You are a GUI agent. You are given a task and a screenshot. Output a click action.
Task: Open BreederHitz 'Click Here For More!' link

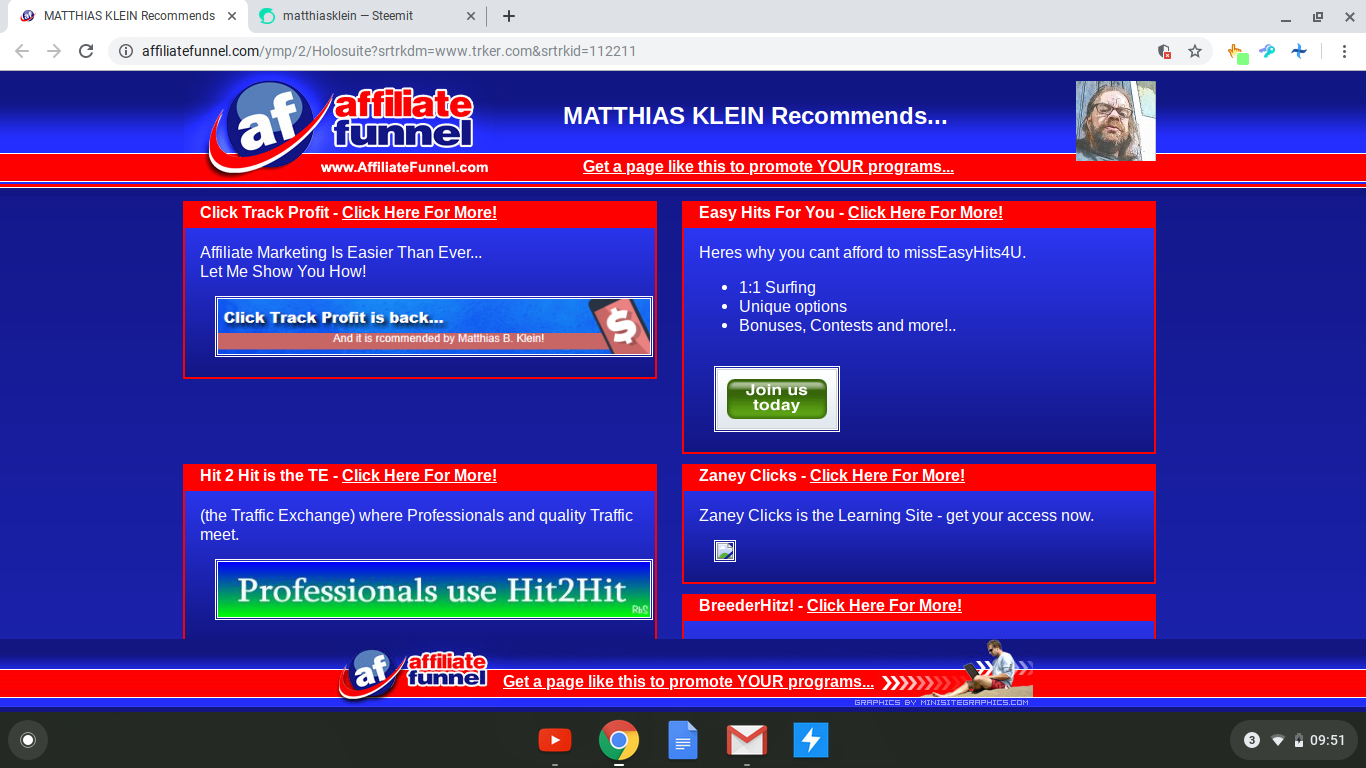[x=884, y=605]
